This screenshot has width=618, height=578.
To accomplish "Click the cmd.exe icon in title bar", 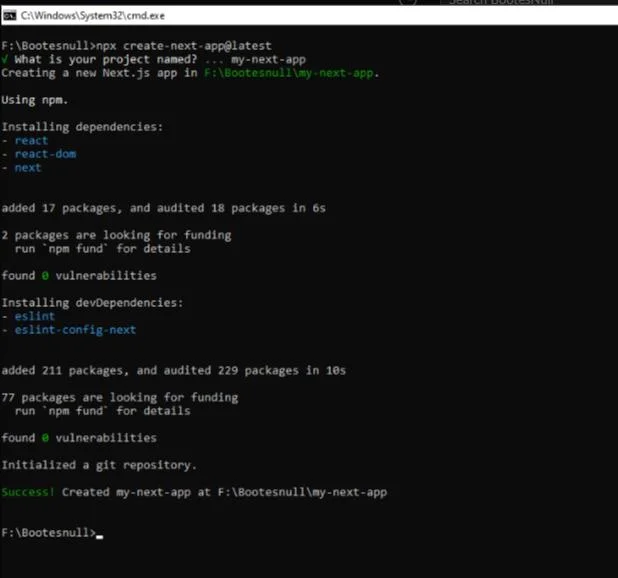I will tap(9, 16).
